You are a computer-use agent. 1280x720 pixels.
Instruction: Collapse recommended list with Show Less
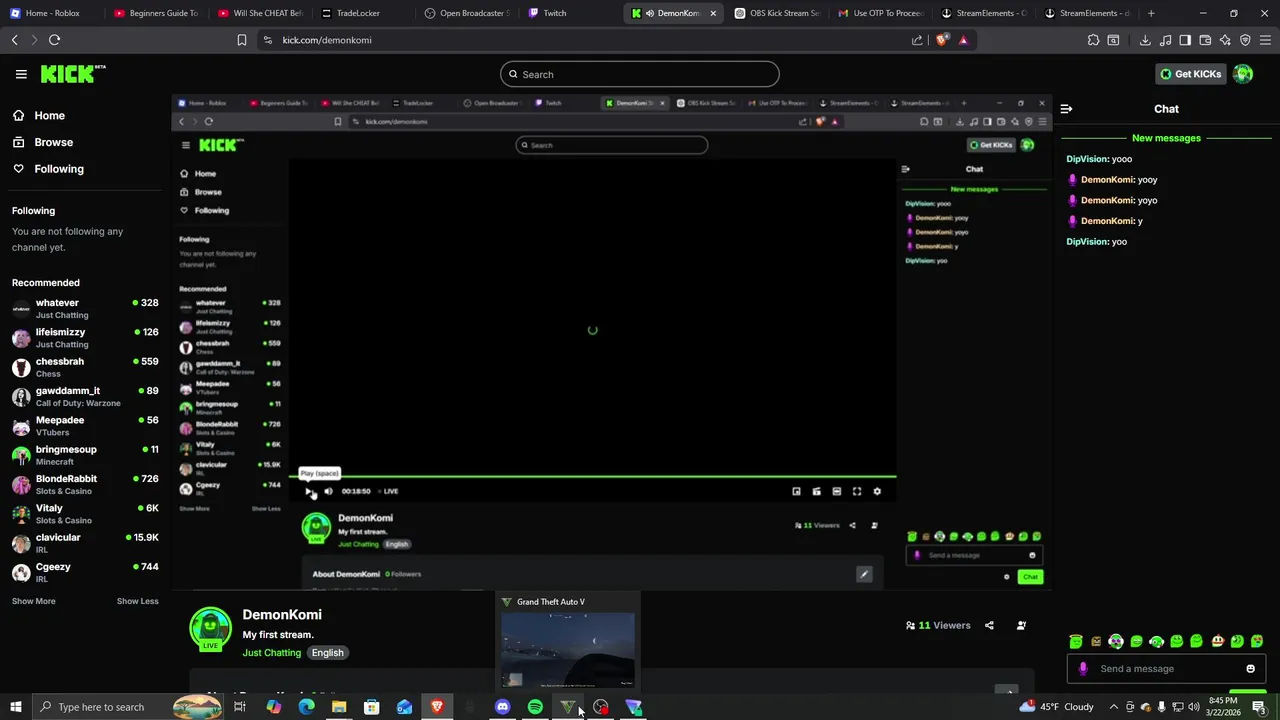tap(137, 601)
